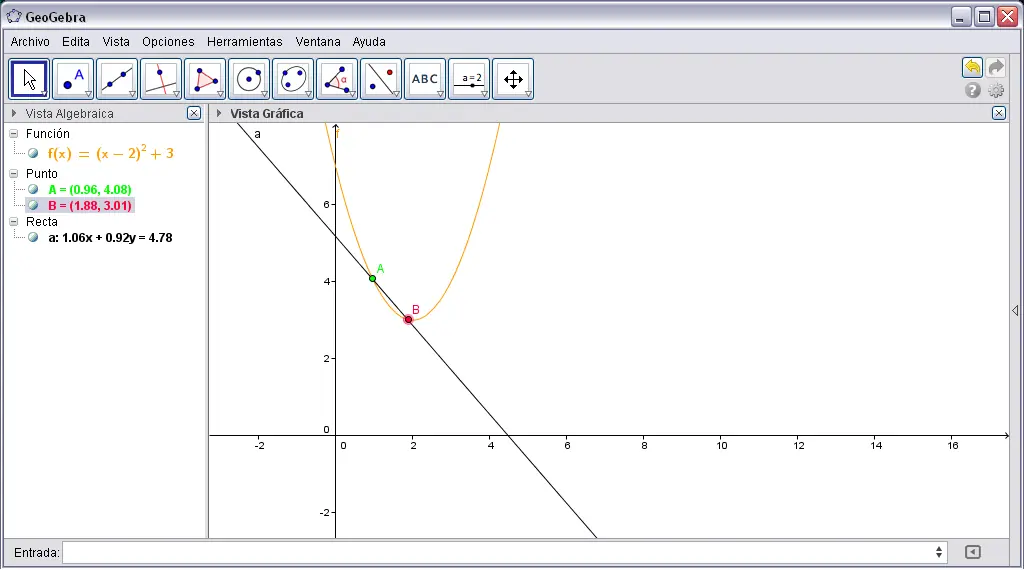
Task: Close the Vista Algebraica panel
Action: [194, 113]
